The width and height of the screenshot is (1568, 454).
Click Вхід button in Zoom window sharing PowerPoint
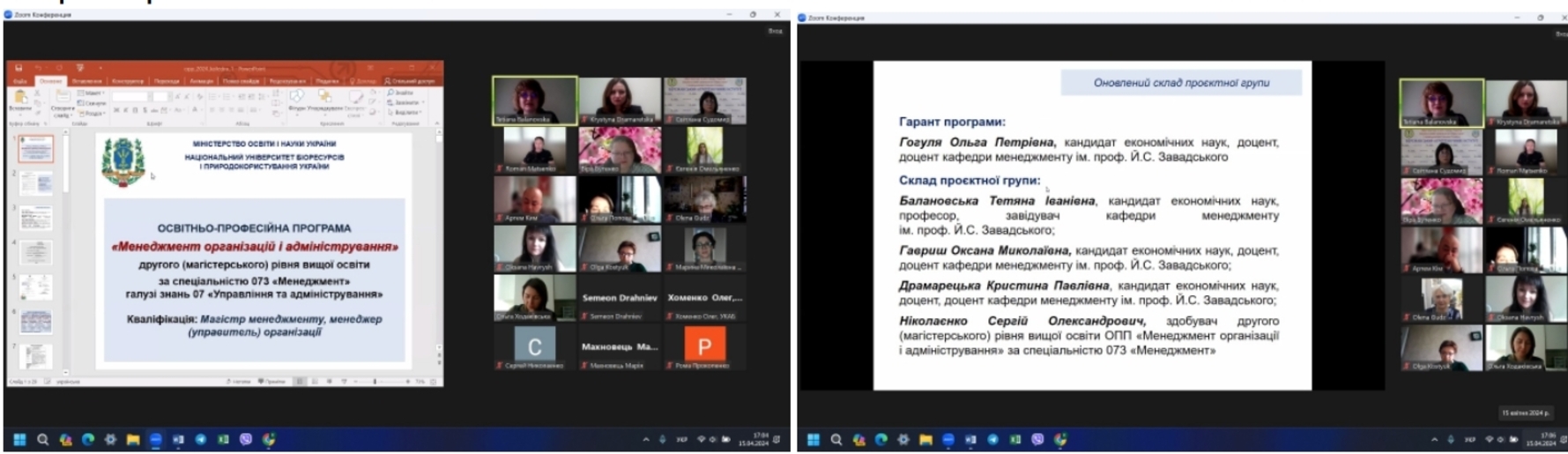point(775,31)
